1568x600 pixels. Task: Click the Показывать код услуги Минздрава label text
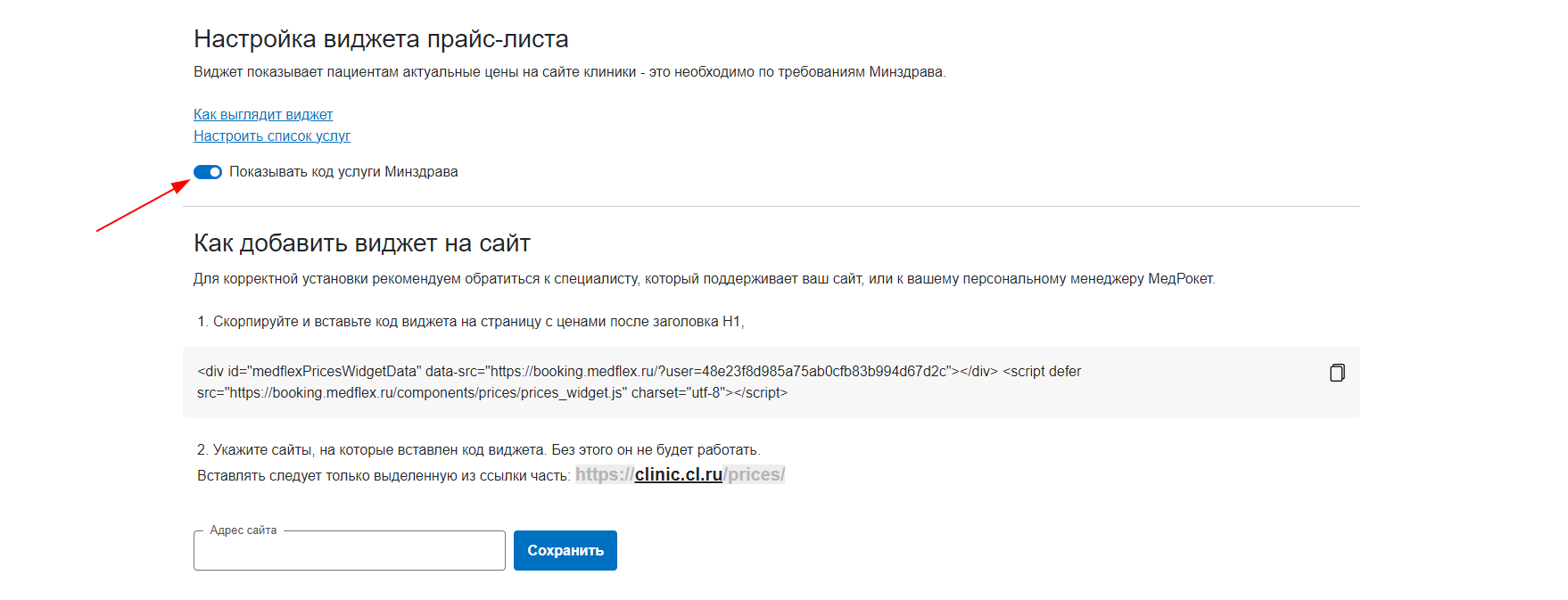click(x=343, y=171)
